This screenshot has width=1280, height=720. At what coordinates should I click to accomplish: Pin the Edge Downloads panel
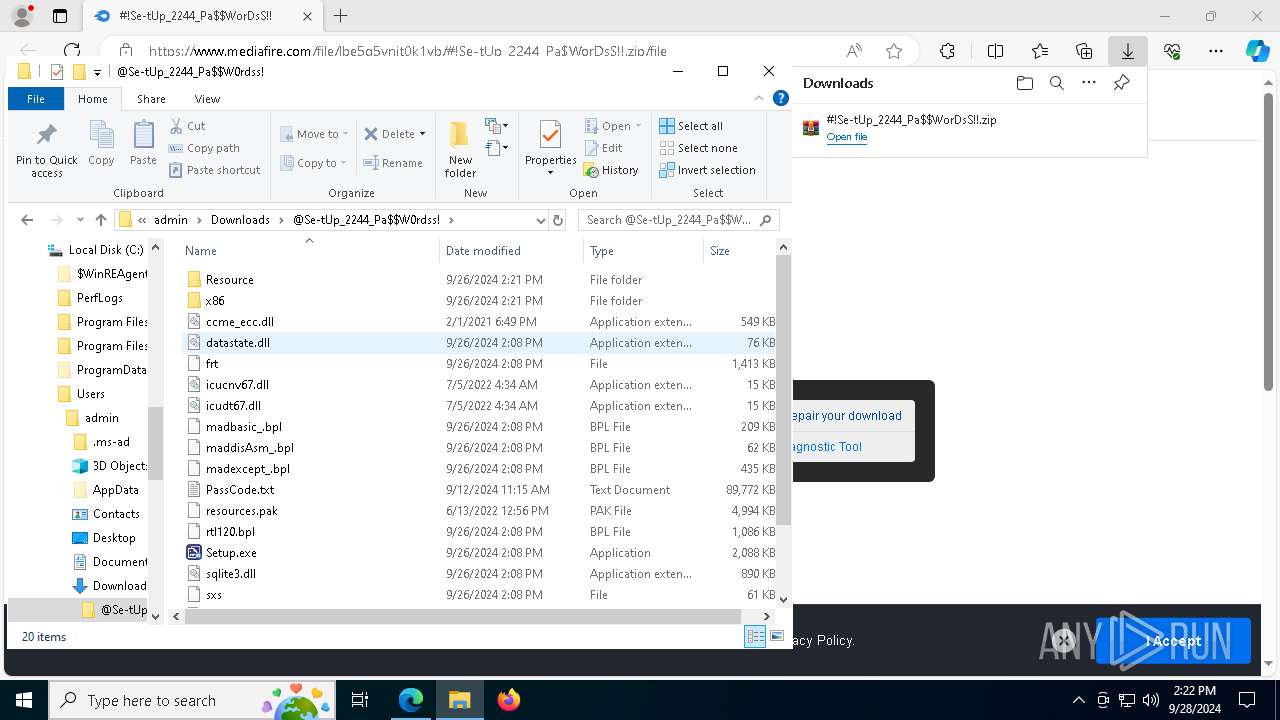tap(1121, 83)
